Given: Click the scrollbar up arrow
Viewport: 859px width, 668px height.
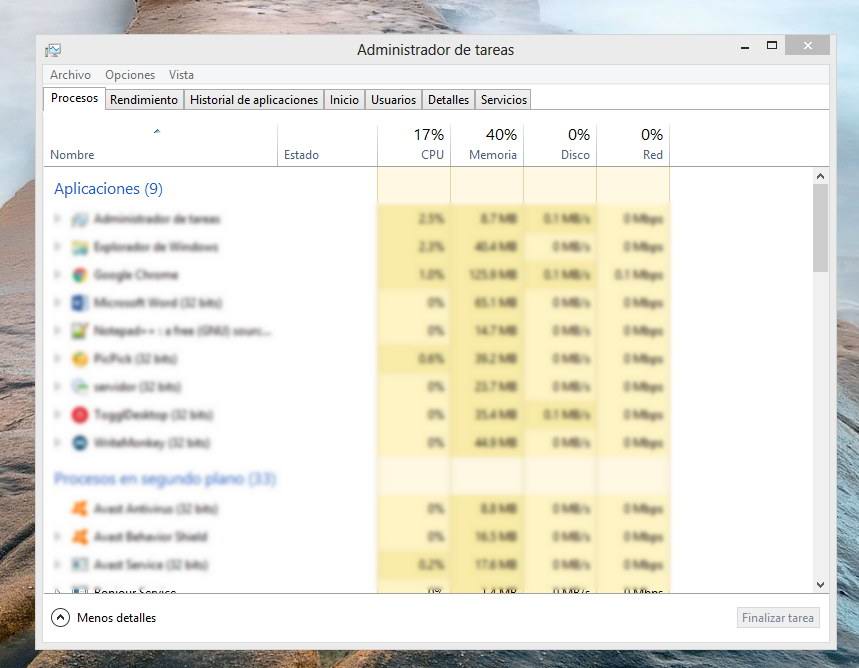Looking at the screenshot, I should 820,176.
